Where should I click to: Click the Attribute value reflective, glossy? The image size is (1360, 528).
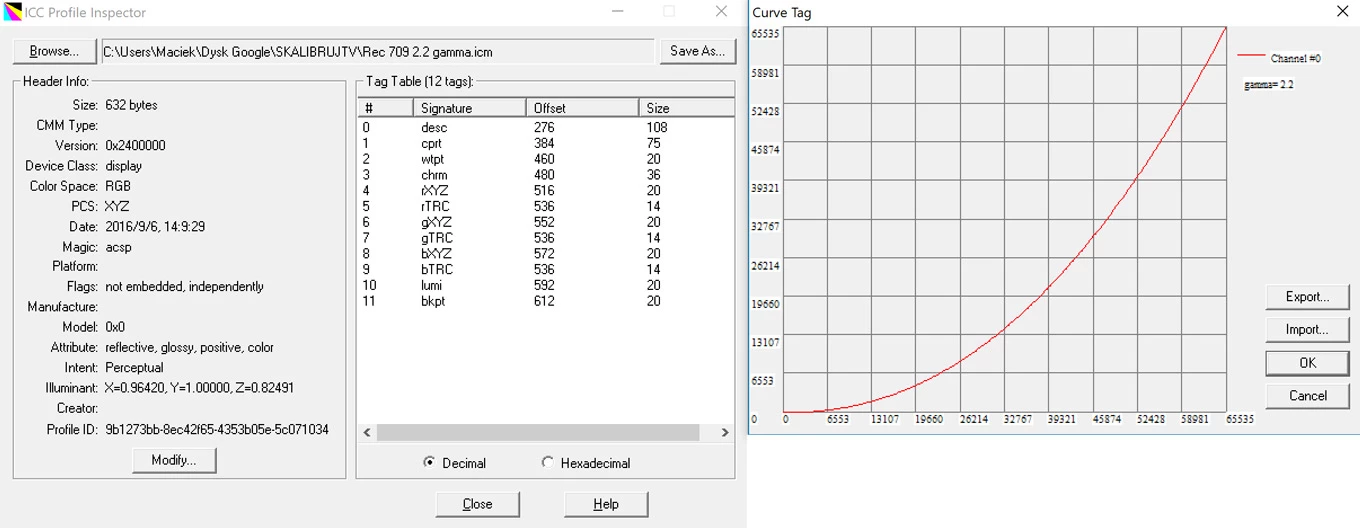(189, 347)
